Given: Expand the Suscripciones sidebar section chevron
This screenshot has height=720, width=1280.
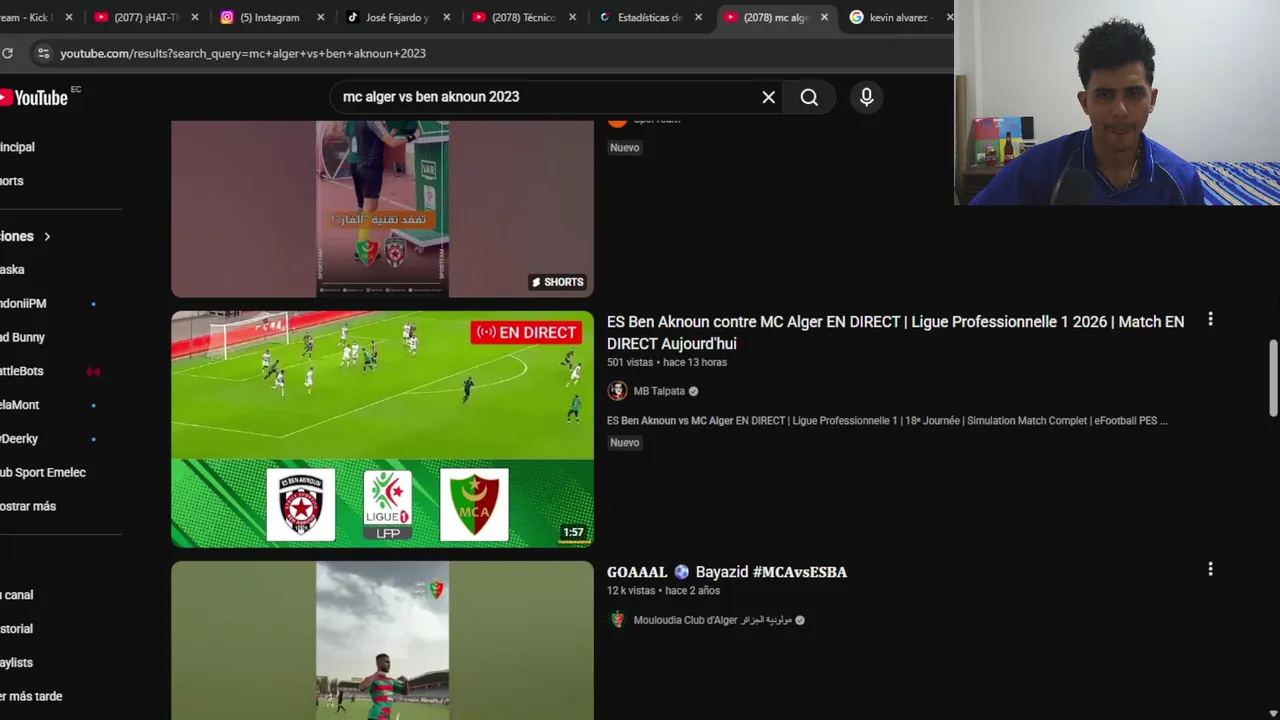Looking at the screenshot, I should click(47, 236).
